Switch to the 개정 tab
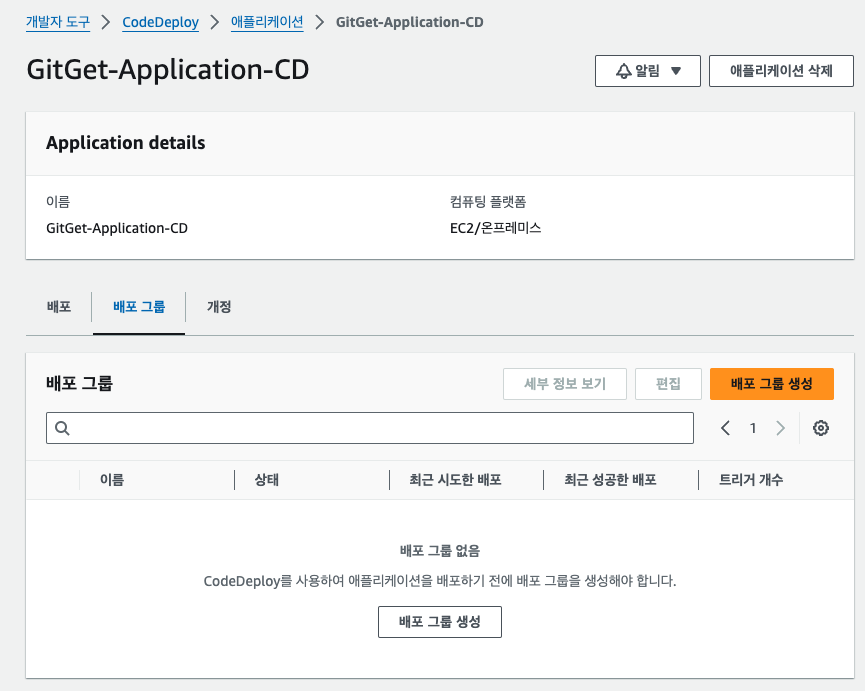 coord(219,307)
